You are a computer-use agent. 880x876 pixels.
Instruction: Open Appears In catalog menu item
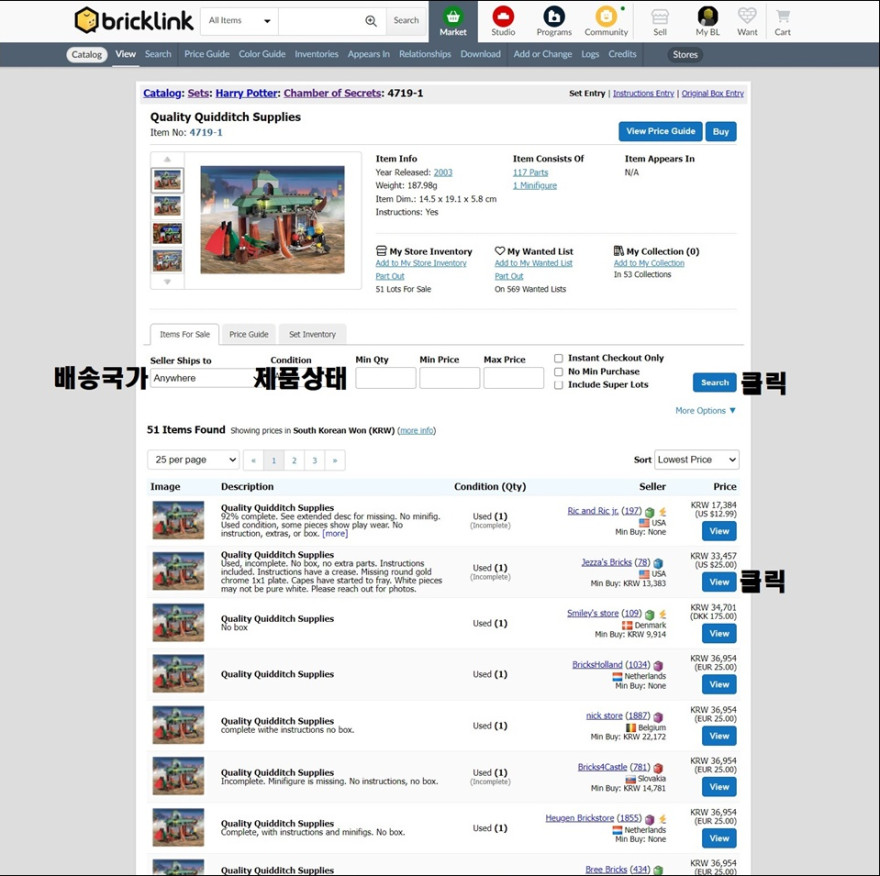pyautogui.click(x=368, y=54)
